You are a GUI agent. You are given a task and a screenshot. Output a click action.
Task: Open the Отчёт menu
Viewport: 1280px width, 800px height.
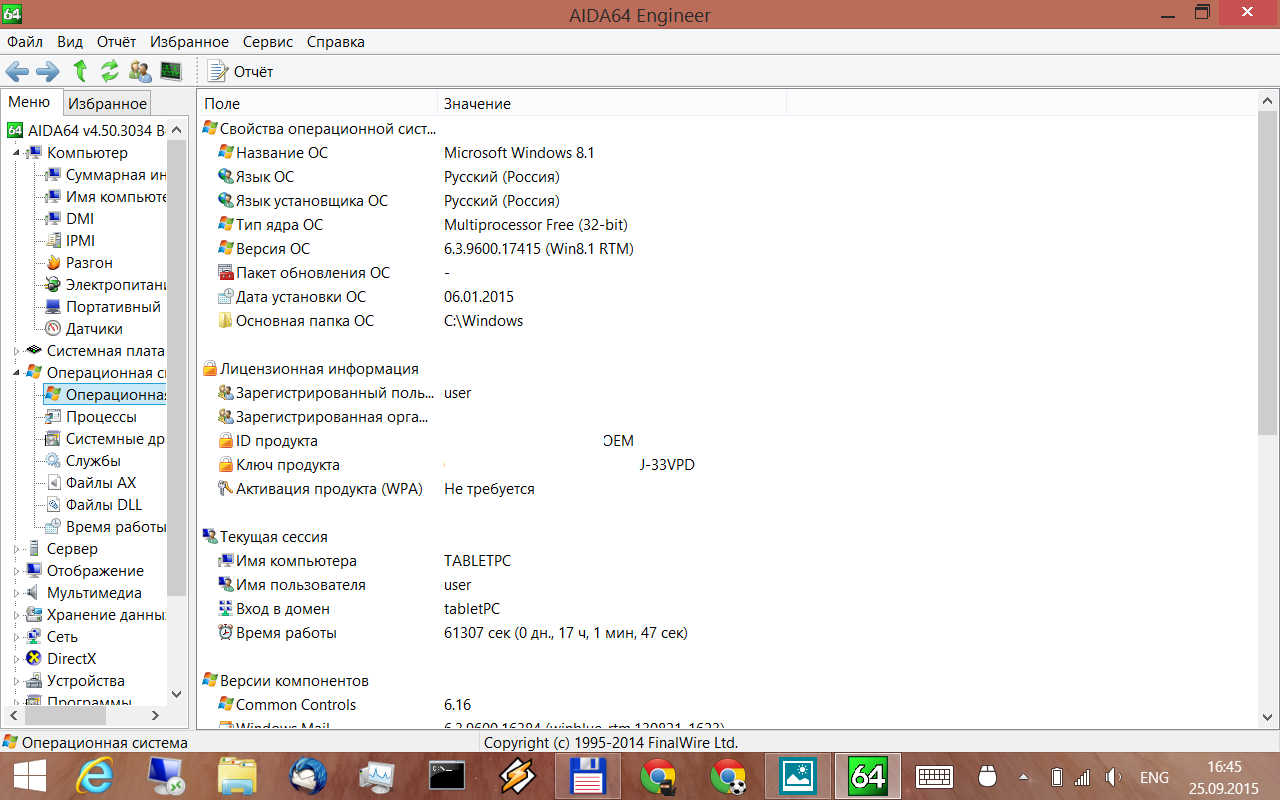tap(116, 42)
